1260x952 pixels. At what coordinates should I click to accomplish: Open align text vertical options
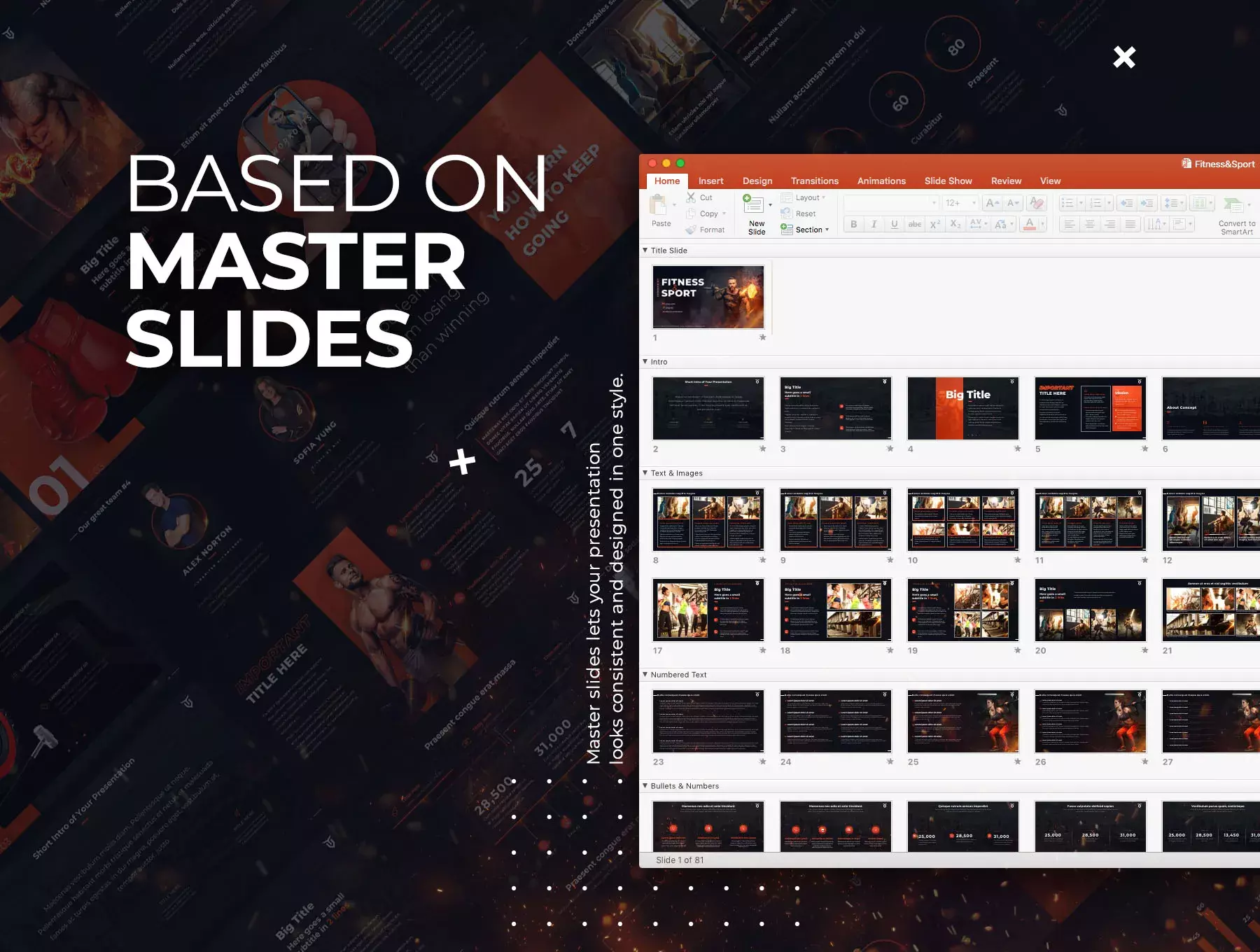pyautogui.click(x=1182, y=224)
